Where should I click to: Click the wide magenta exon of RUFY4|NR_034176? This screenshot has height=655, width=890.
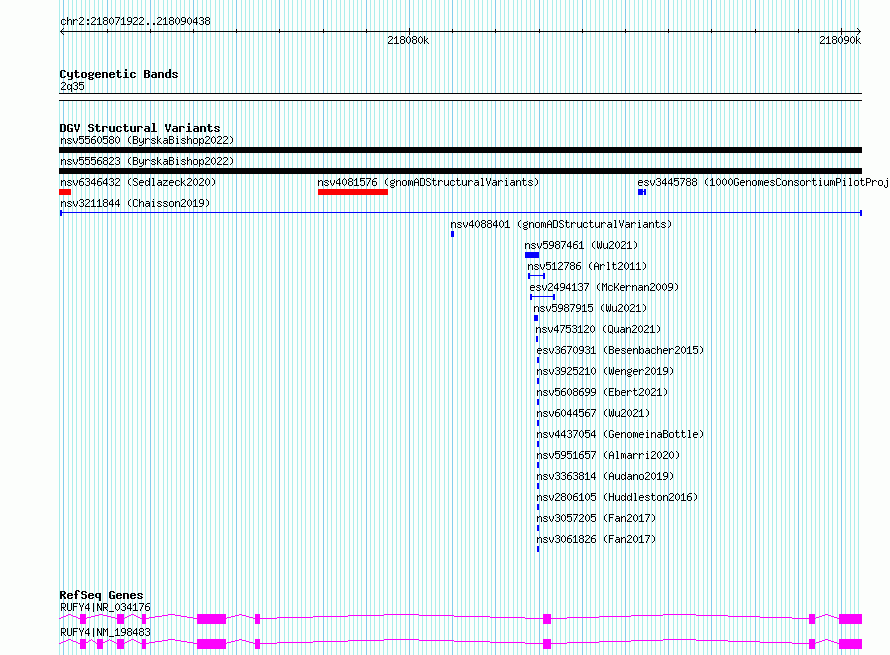tap(211, 619)
